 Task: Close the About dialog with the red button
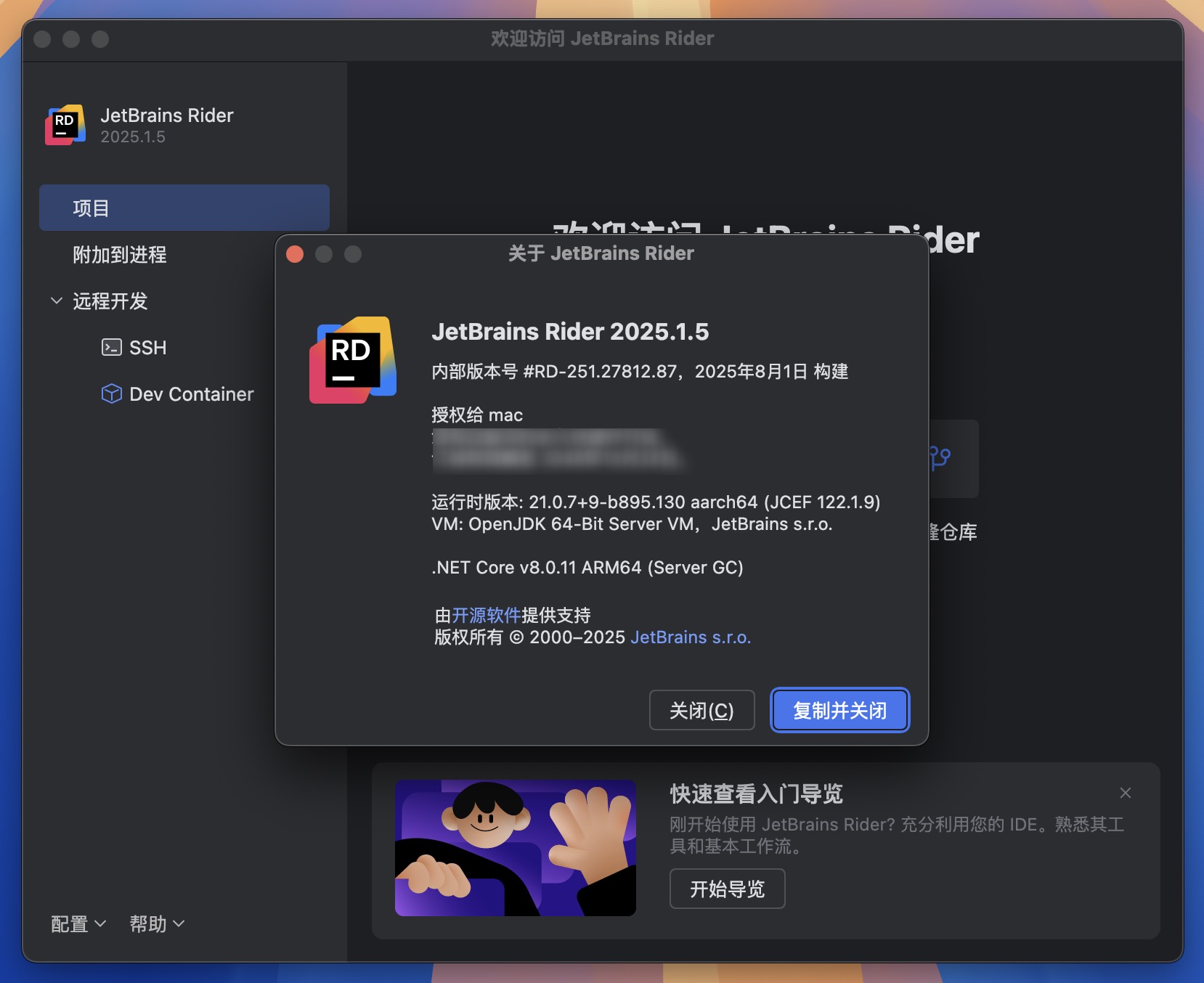tap(295, 254)
